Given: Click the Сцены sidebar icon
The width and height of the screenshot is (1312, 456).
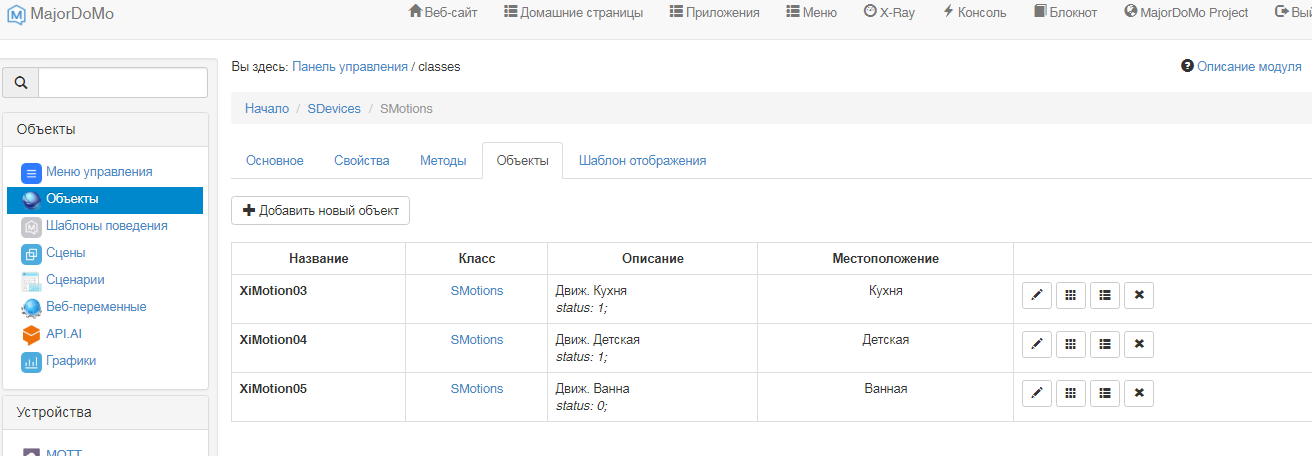Looking at the screenshot, I should pyautogui.click(x=31, y=254).
